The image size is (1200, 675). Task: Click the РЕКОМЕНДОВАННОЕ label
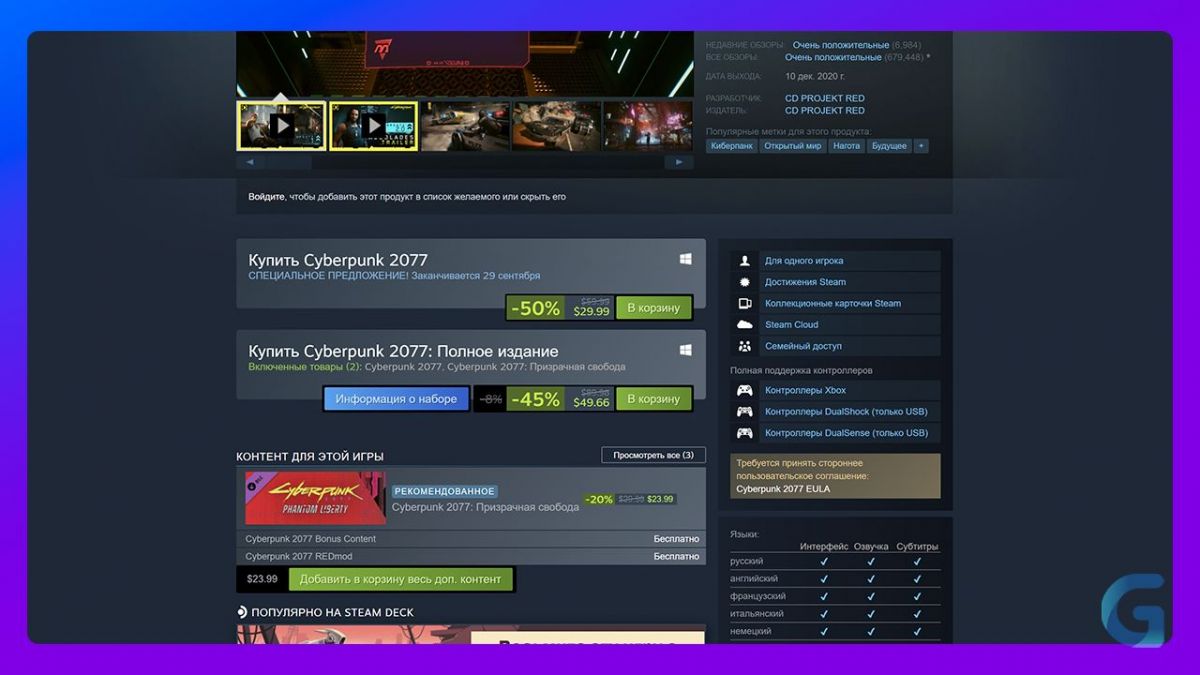pos(444,491)
